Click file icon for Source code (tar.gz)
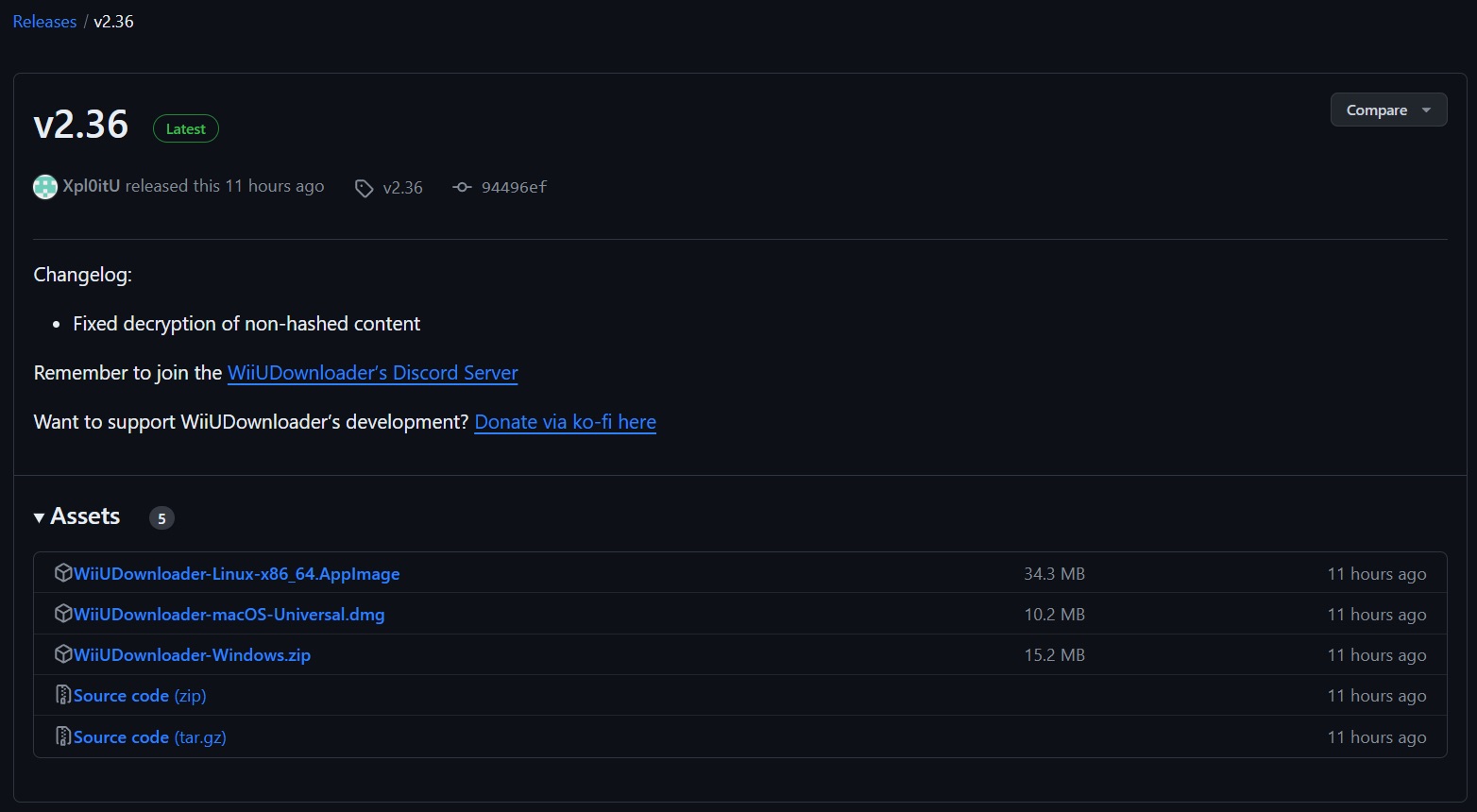This screenshot has height=812, width=1477. [63, 736]
